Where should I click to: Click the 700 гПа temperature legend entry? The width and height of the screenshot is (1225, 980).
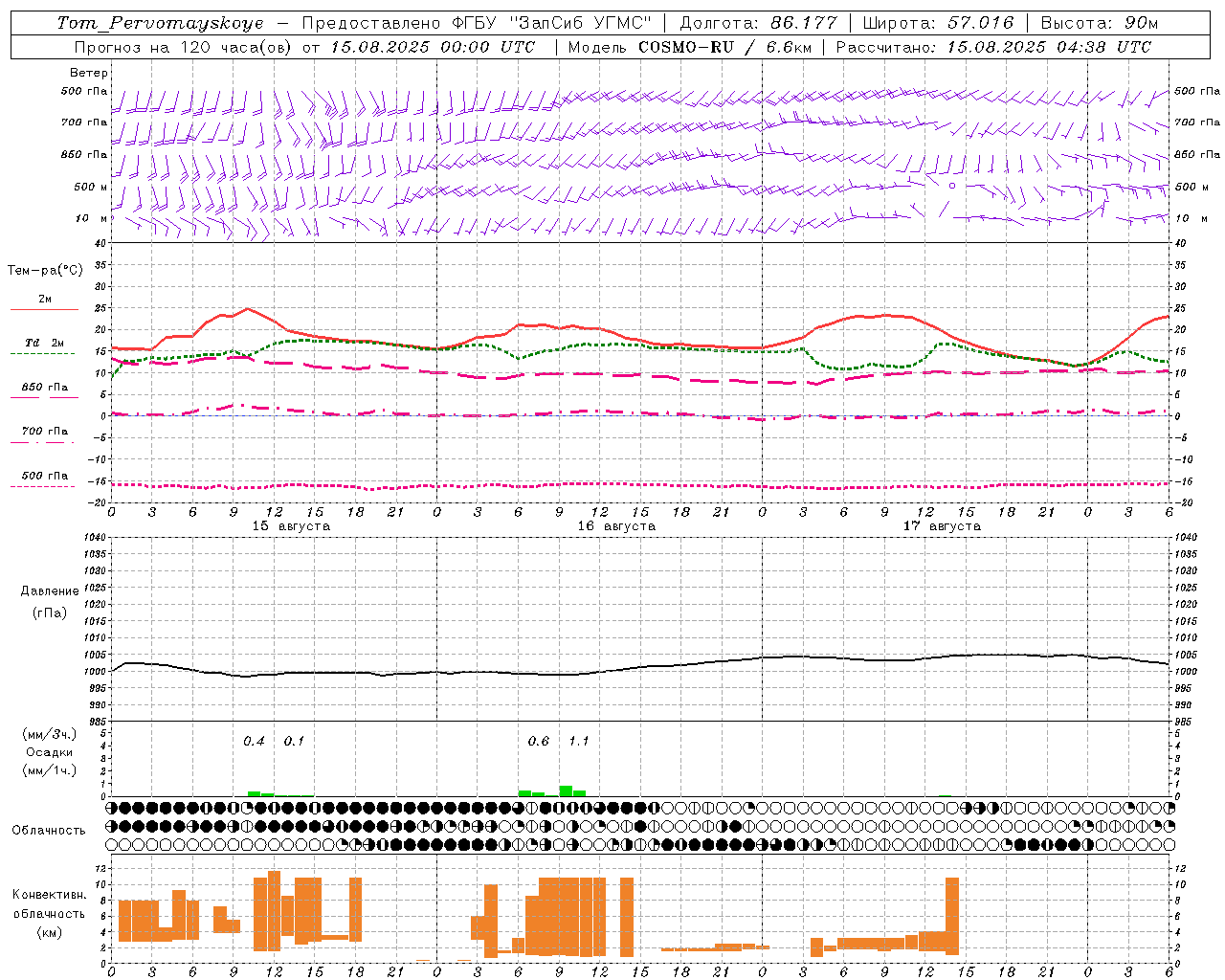pyautogui.click(x=45, y=432)
